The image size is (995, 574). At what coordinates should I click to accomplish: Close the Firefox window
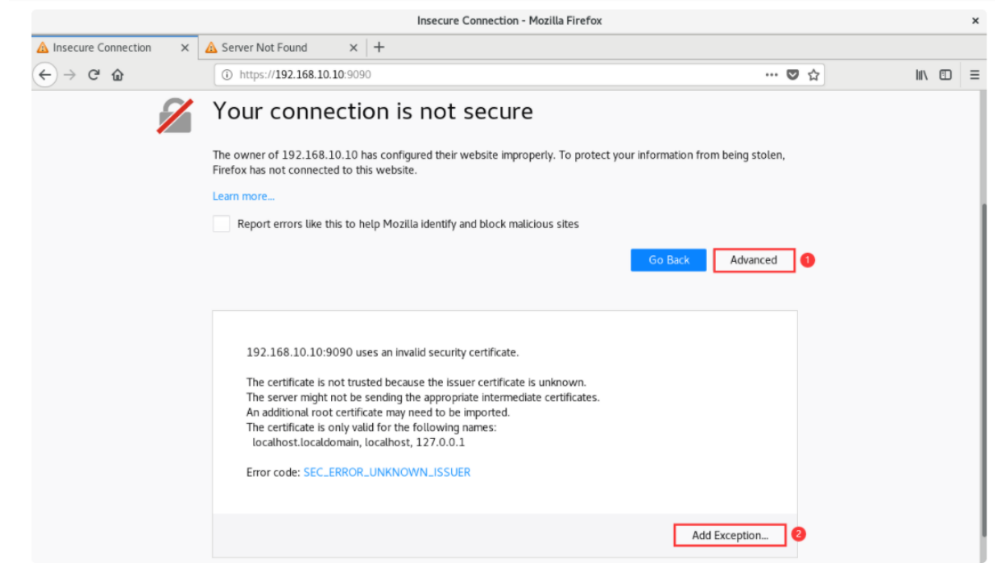[975, 21]
